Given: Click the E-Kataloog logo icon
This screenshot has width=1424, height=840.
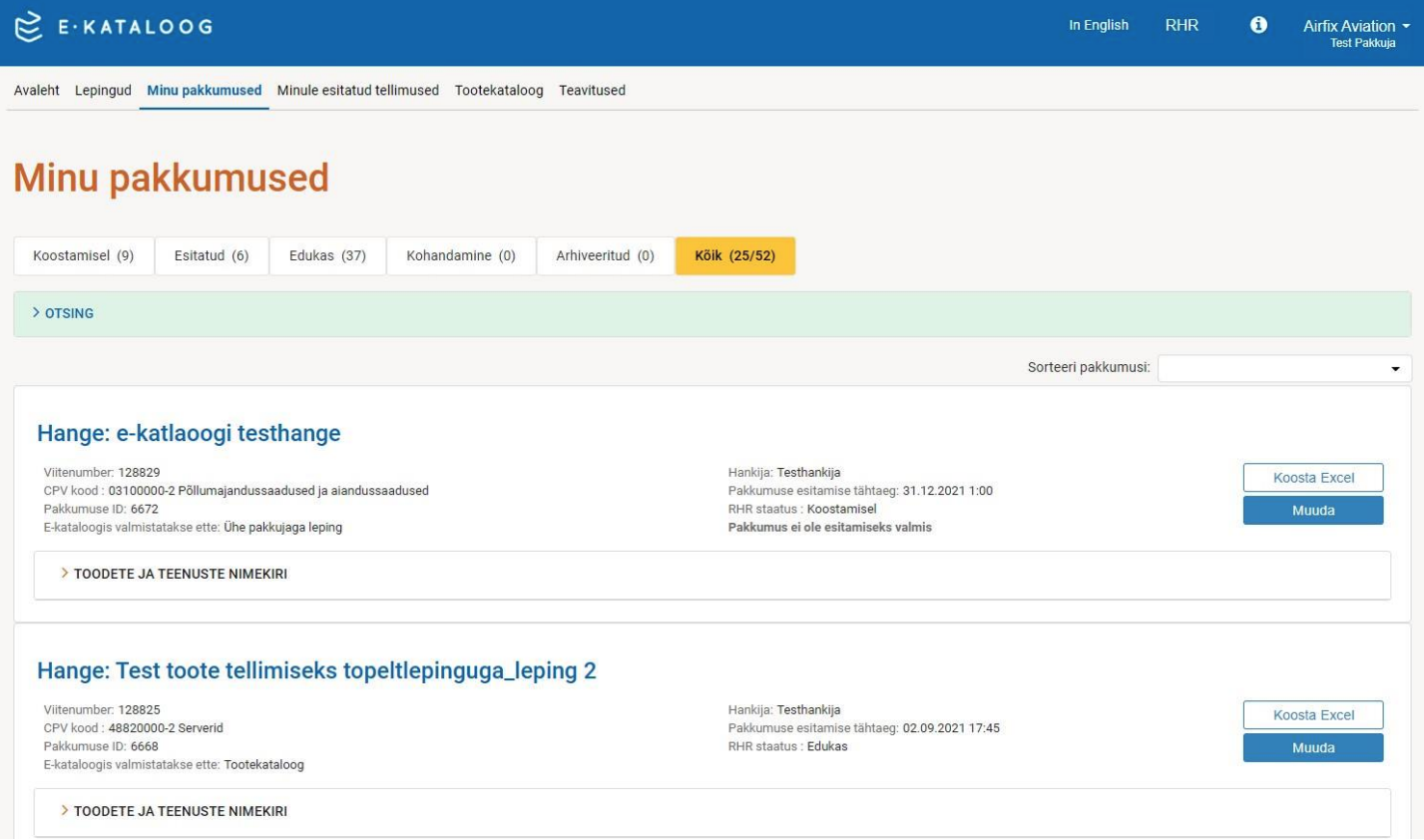Looking at the screenshot, I should coord(28,27).
